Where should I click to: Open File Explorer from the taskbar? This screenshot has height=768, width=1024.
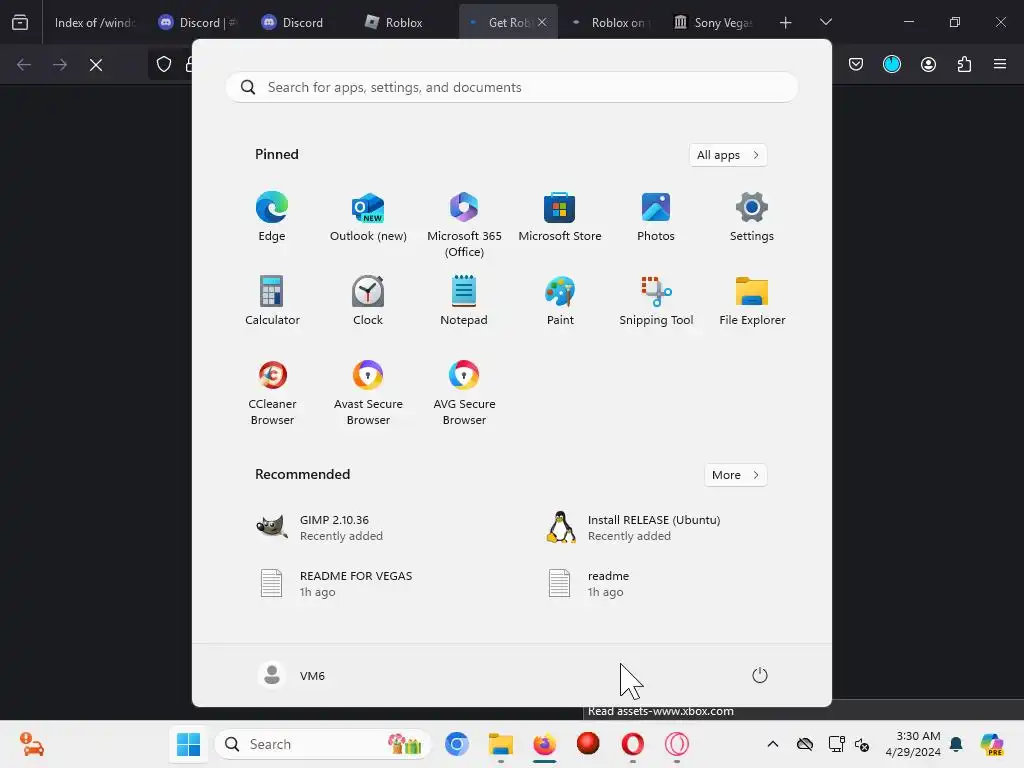501,744
